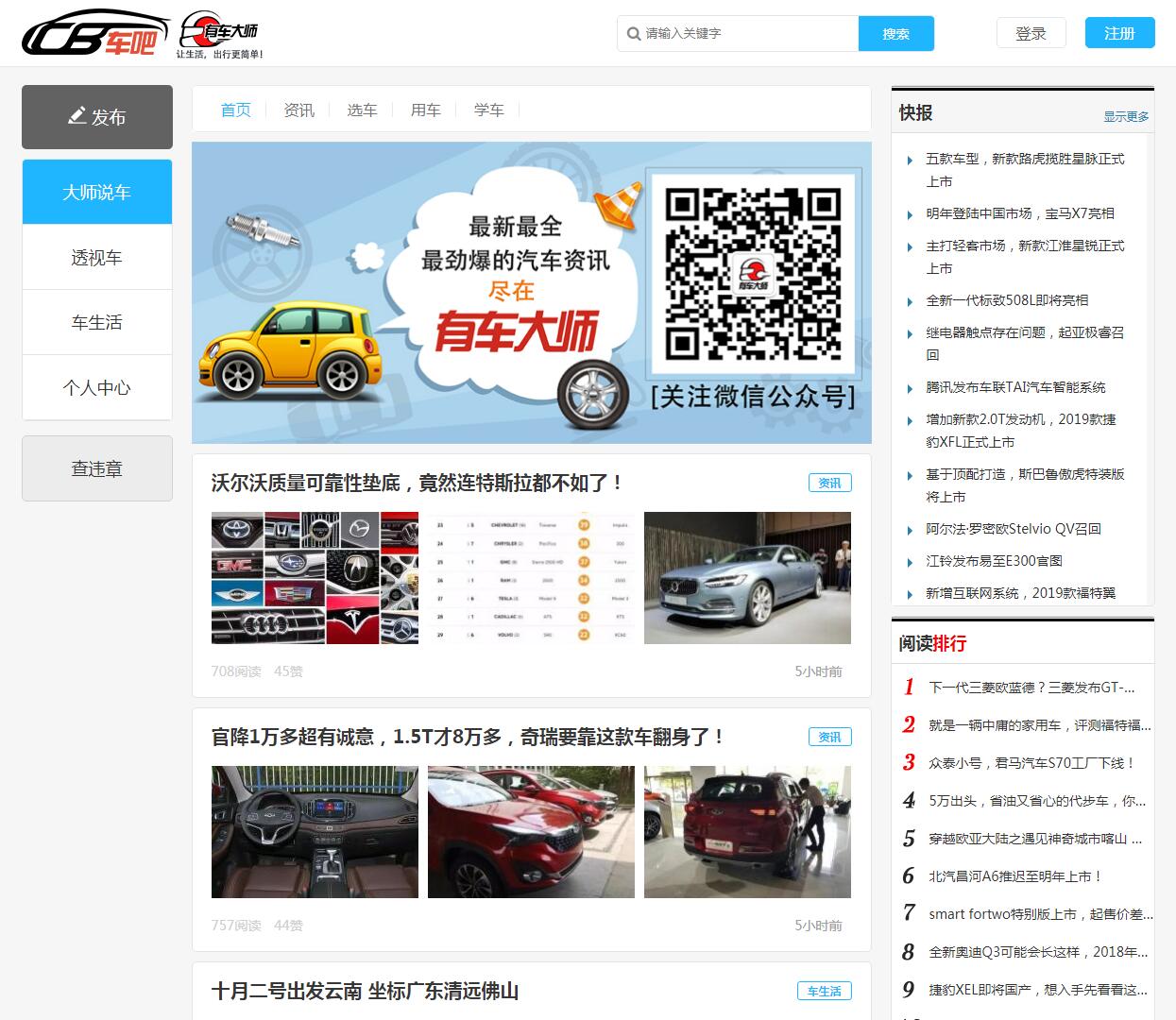
Task: Open car brand logos collage thumbnail
Action: click(315, 578)
